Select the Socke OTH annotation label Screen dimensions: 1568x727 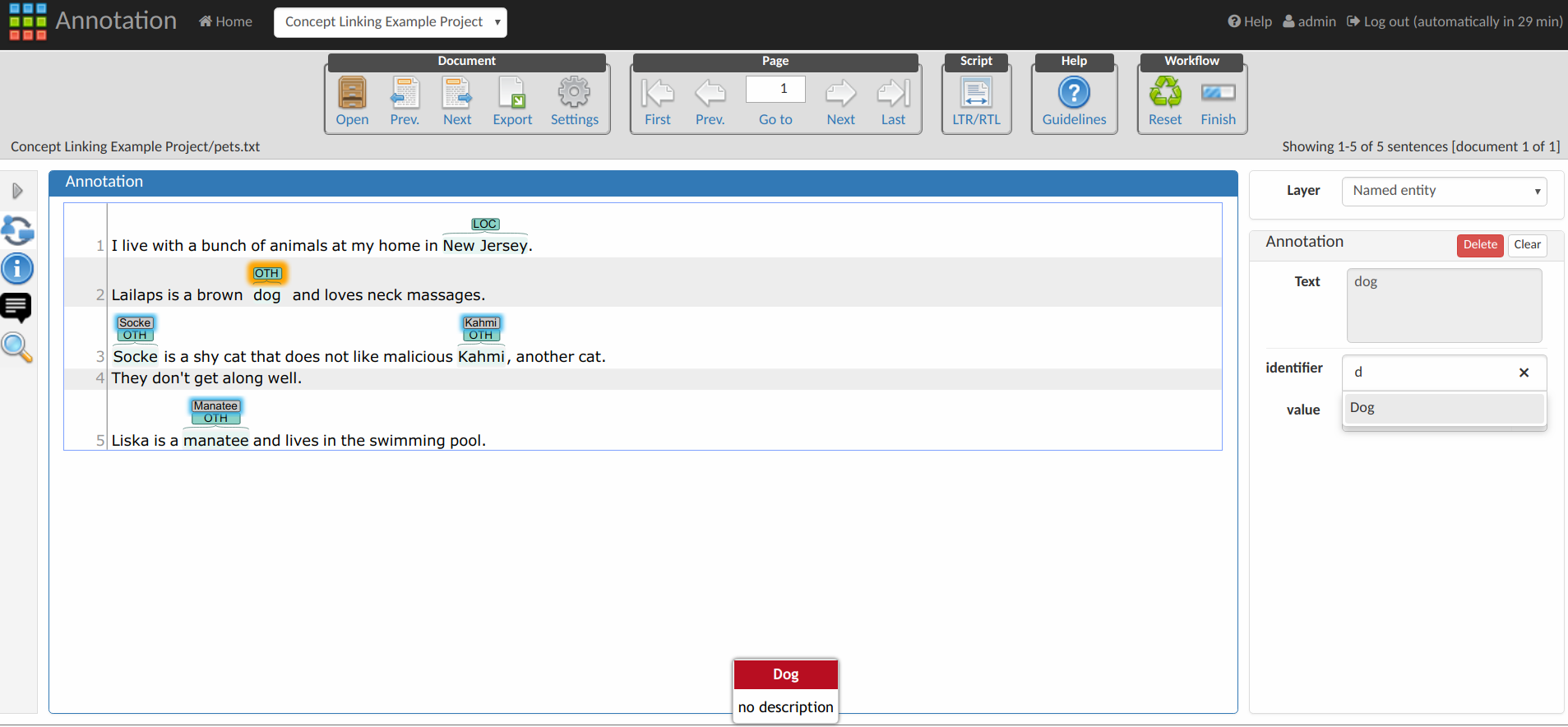pos(135,329)
